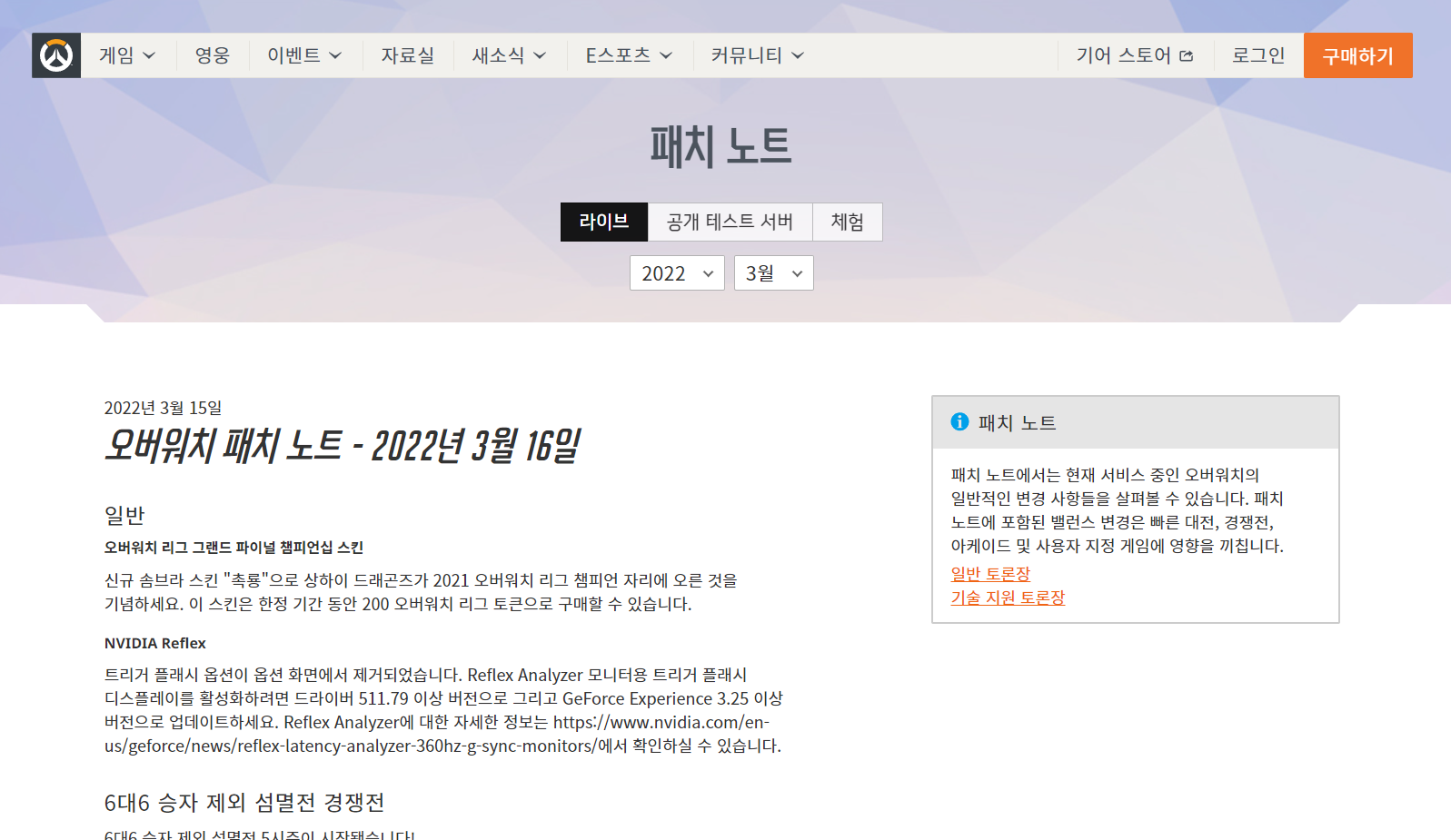Open the 자료실 page
1451x840 pixels.
point(408,55)
